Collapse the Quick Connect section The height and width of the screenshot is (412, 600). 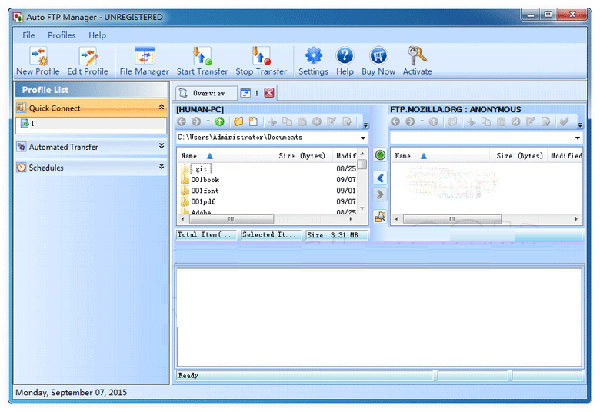(161, 107)
